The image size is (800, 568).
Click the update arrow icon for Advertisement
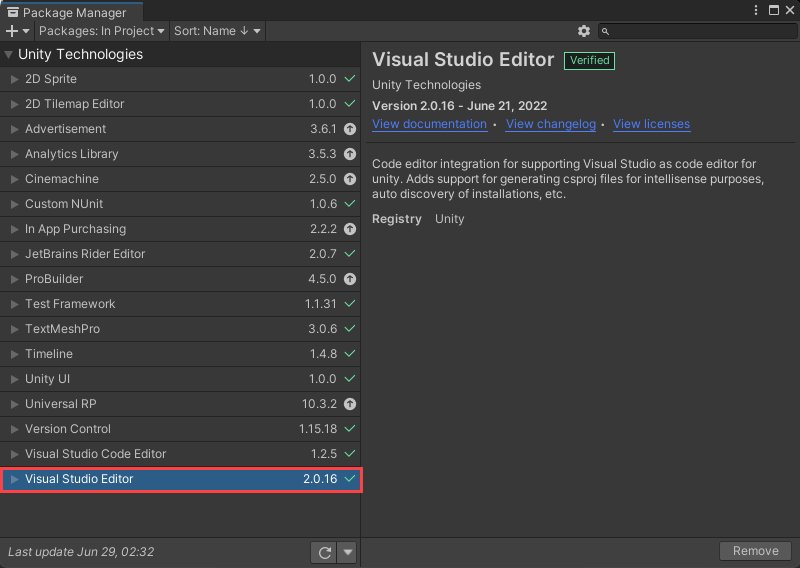[349, 129]
